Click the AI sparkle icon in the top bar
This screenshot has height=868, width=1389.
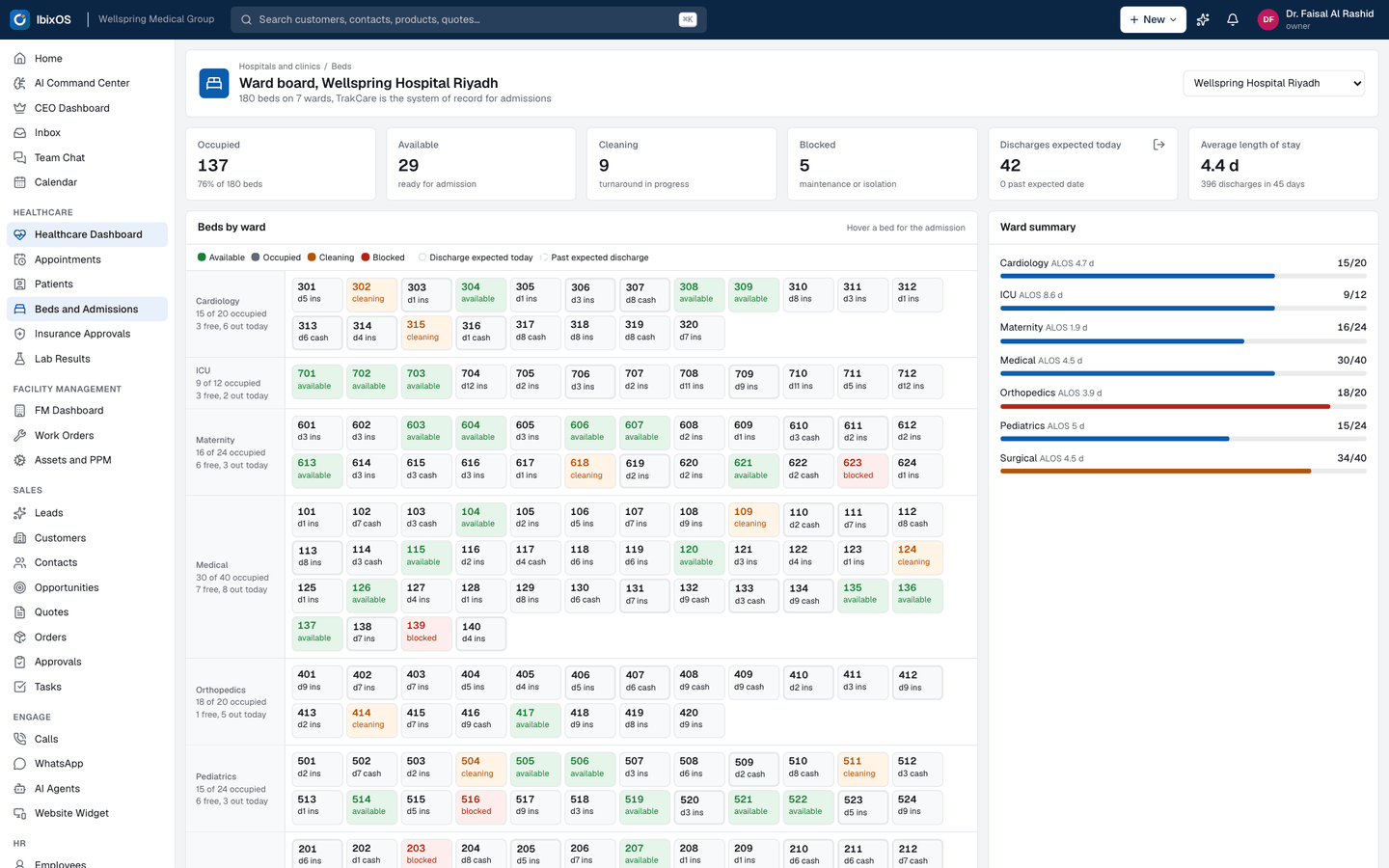[x=1203, y=19]
